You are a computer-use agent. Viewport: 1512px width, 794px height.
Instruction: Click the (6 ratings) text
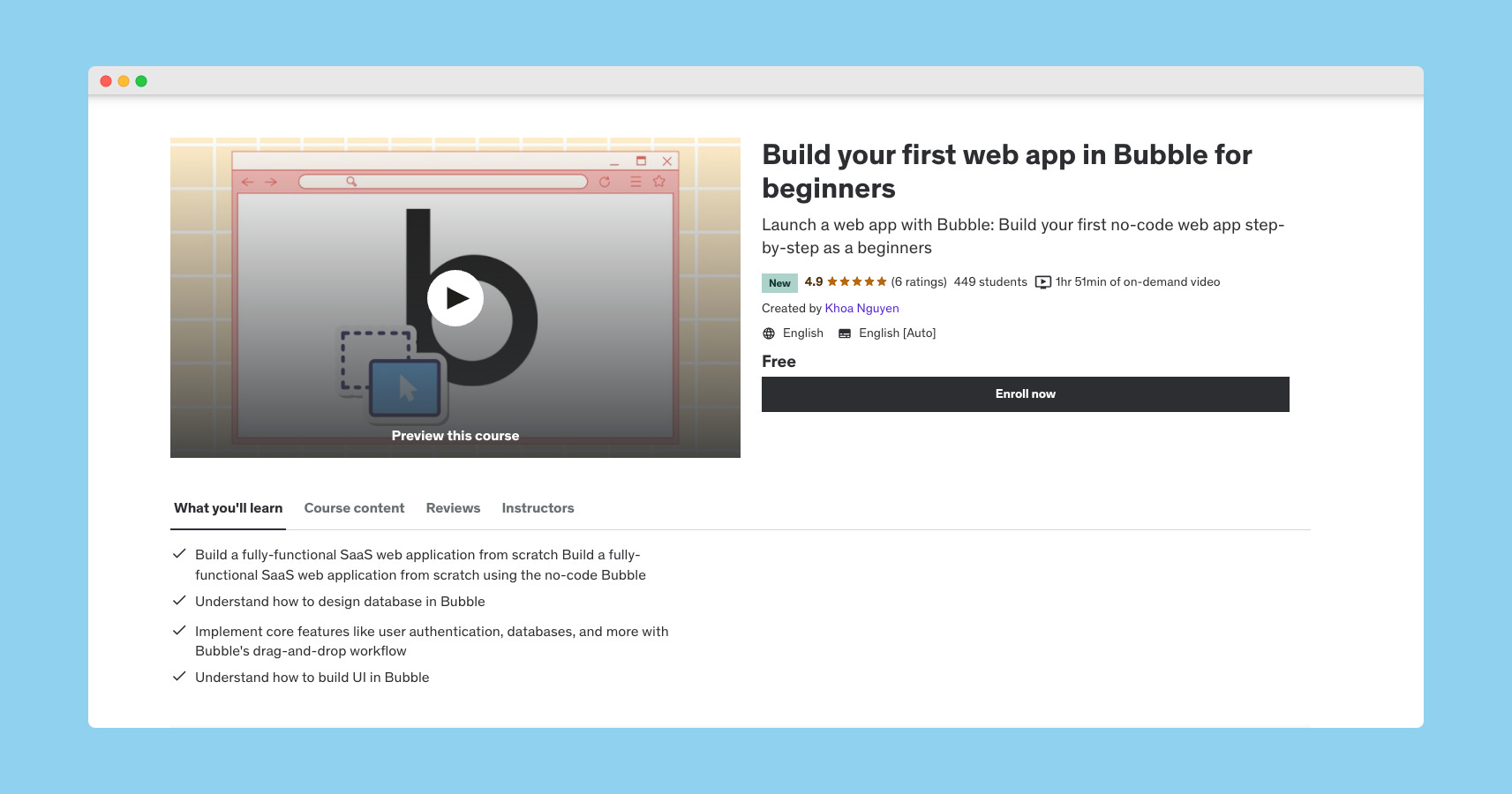click(x=919, y=281)
